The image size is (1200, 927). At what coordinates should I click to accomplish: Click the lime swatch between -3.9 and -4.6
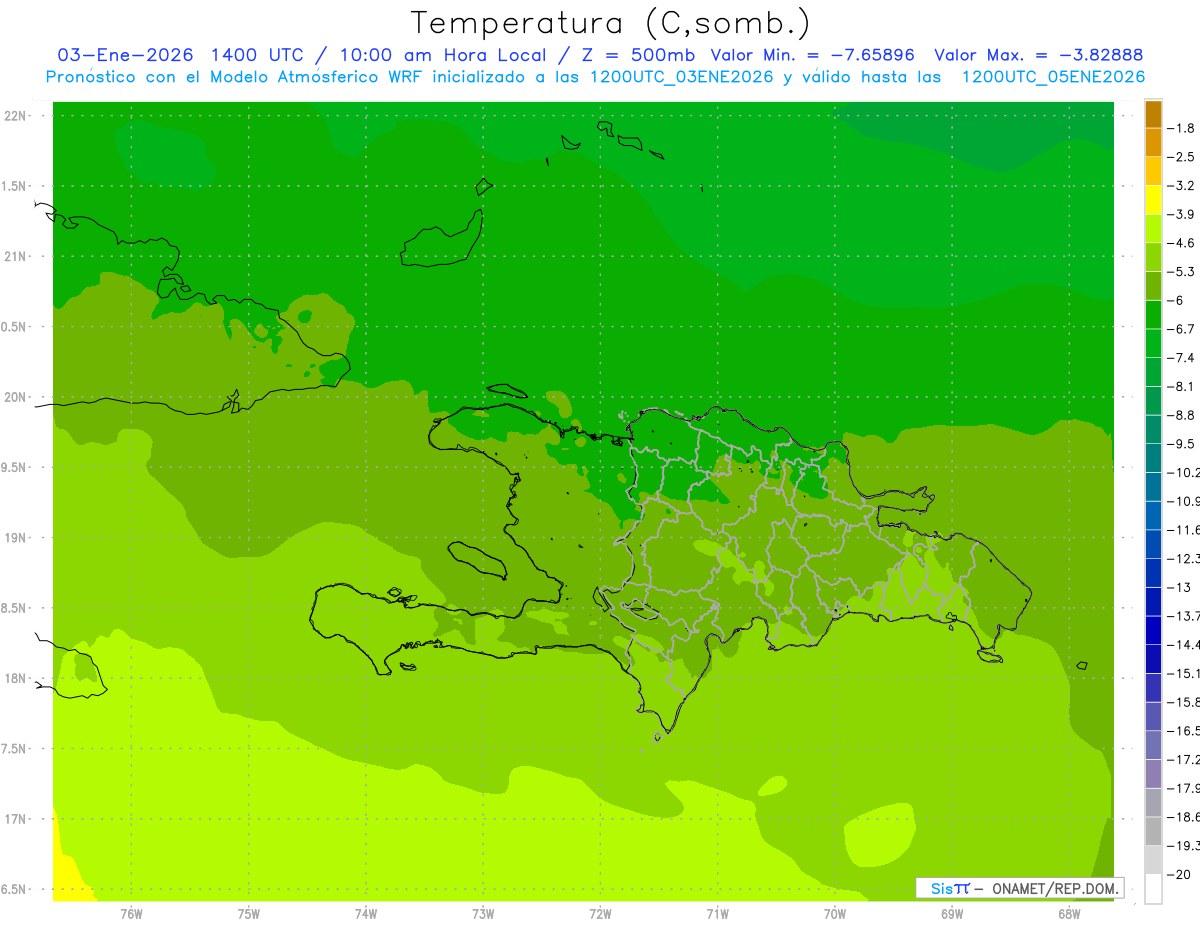pyautogui.click(x=1153, y=228)
